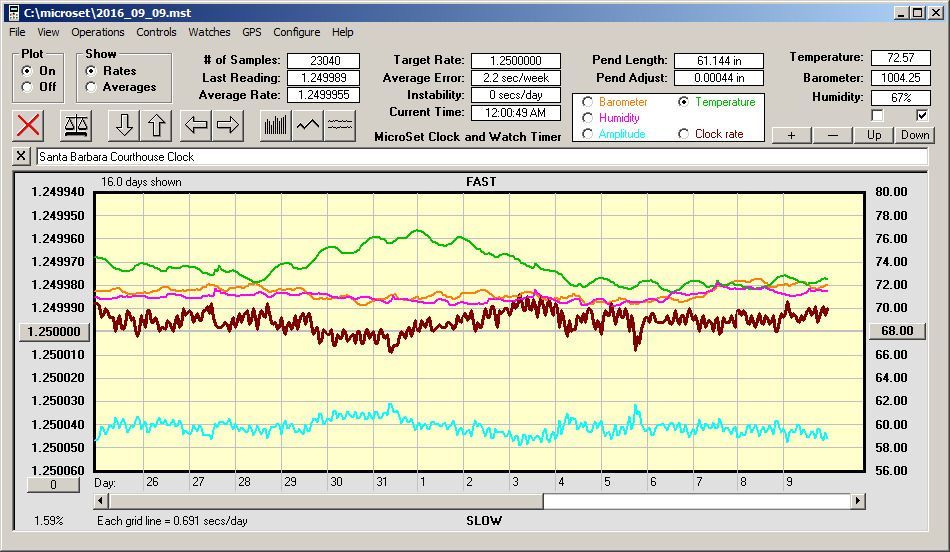Select Averages in Show group
Image resolution: width=950 pixels, height=552 pixels.
(x=91, y=87)
